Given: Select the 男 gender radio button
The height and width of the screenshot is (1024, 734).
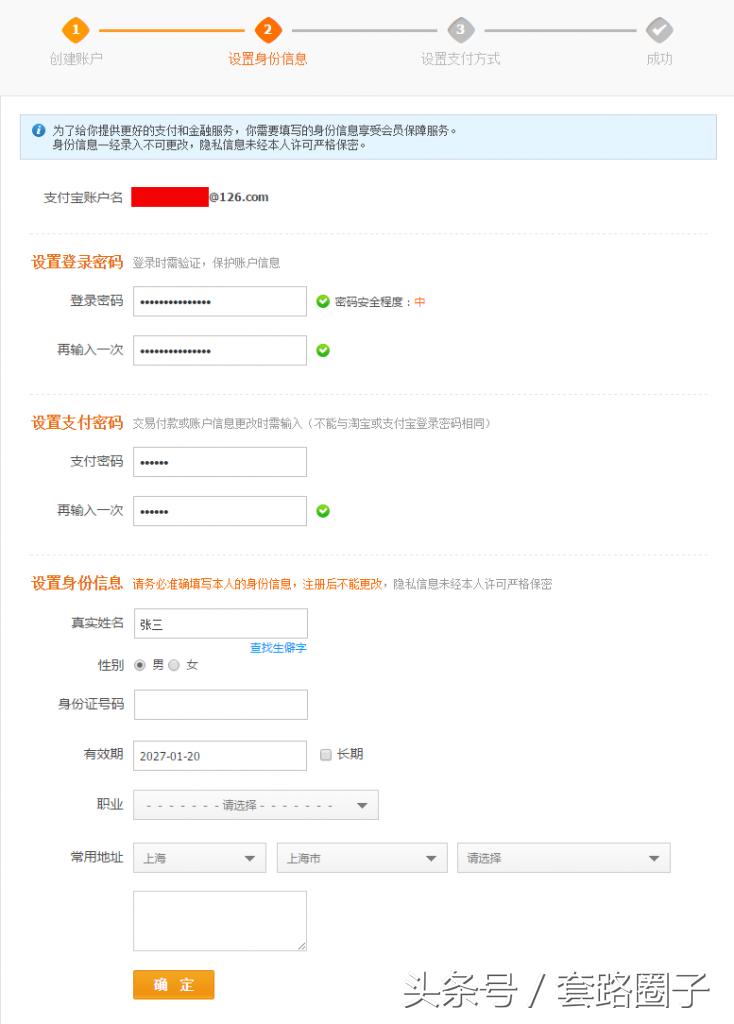Looking at the screenshot, I should [x=140, y=664].
